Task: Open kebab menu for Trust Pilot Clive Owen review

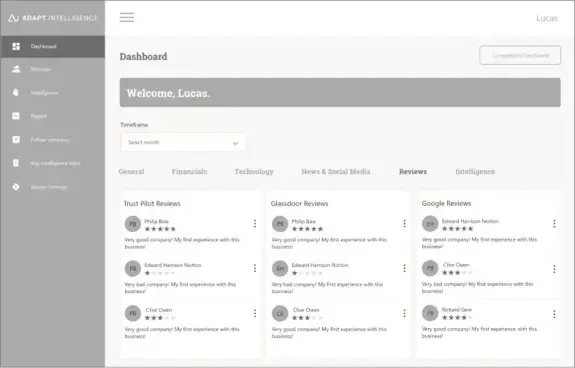Action: 255,313
